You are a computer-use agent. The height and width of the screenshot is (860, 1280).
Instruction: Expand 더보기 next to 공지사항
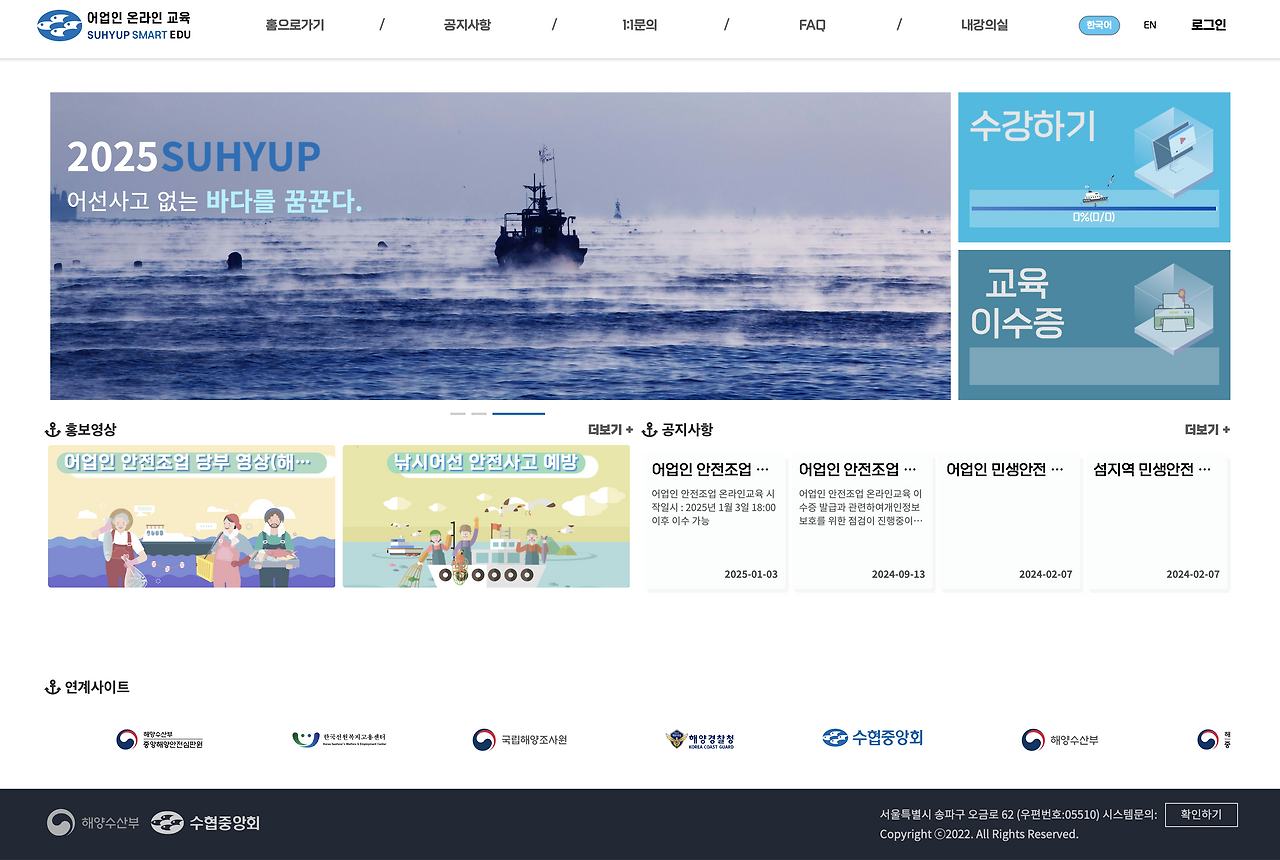[1207, 429]
